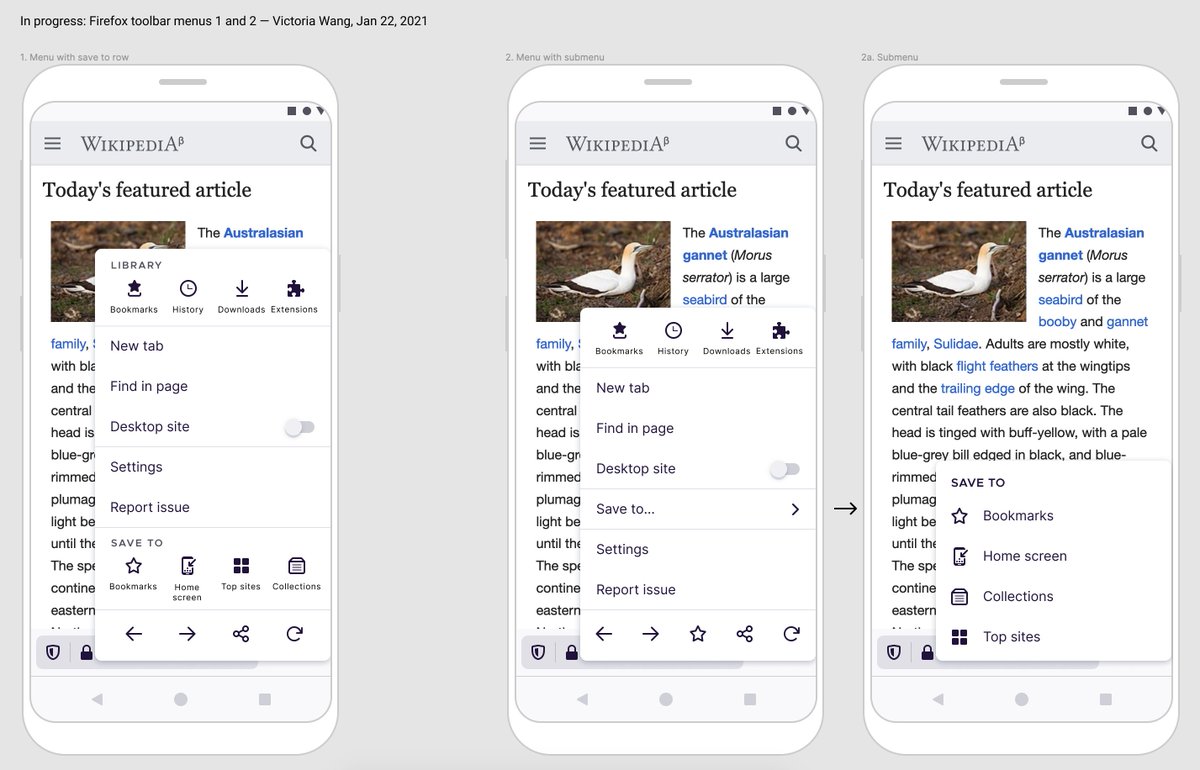The height and width of the screenshot is (770, 1200).
Task: Open Downloads in mockup 1 Library row
Action: click(242, 297)
